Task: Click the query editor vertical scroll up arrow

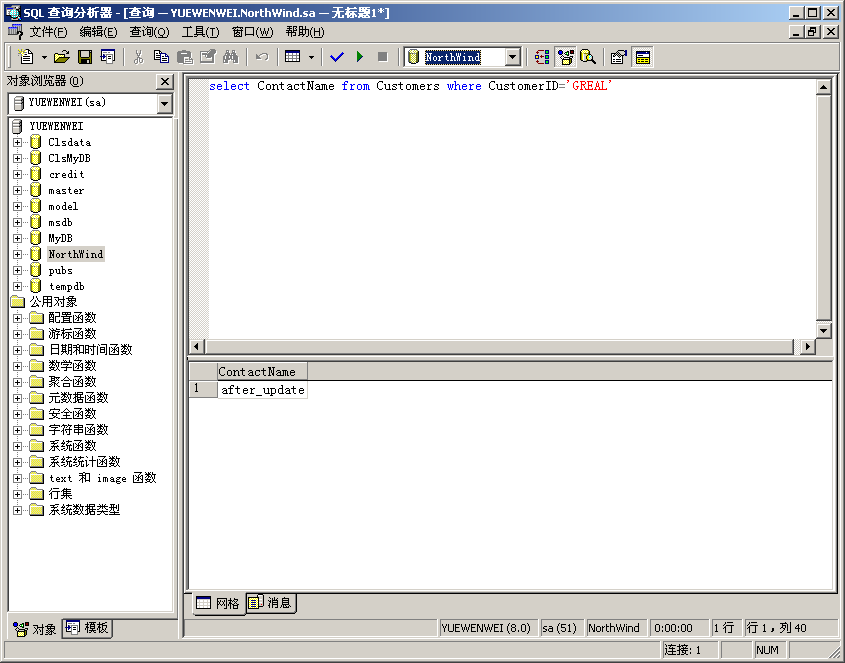Action: (823, 87)
